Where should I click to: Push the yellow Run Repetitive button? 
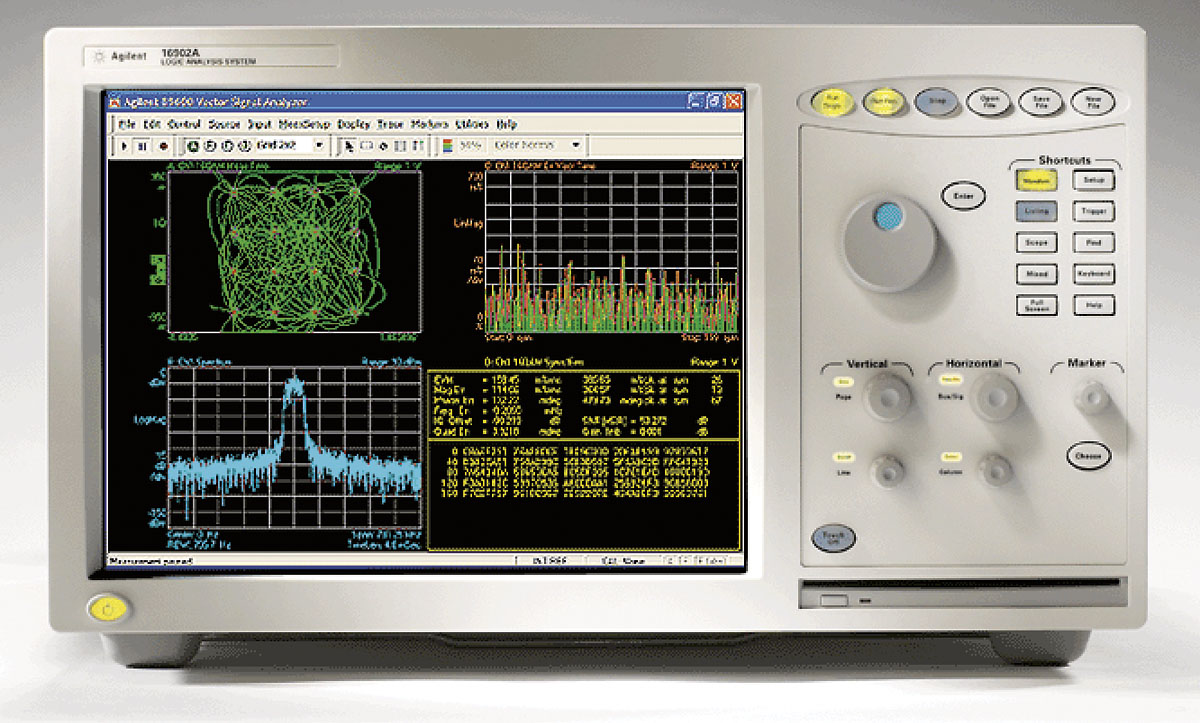(884, 102)
